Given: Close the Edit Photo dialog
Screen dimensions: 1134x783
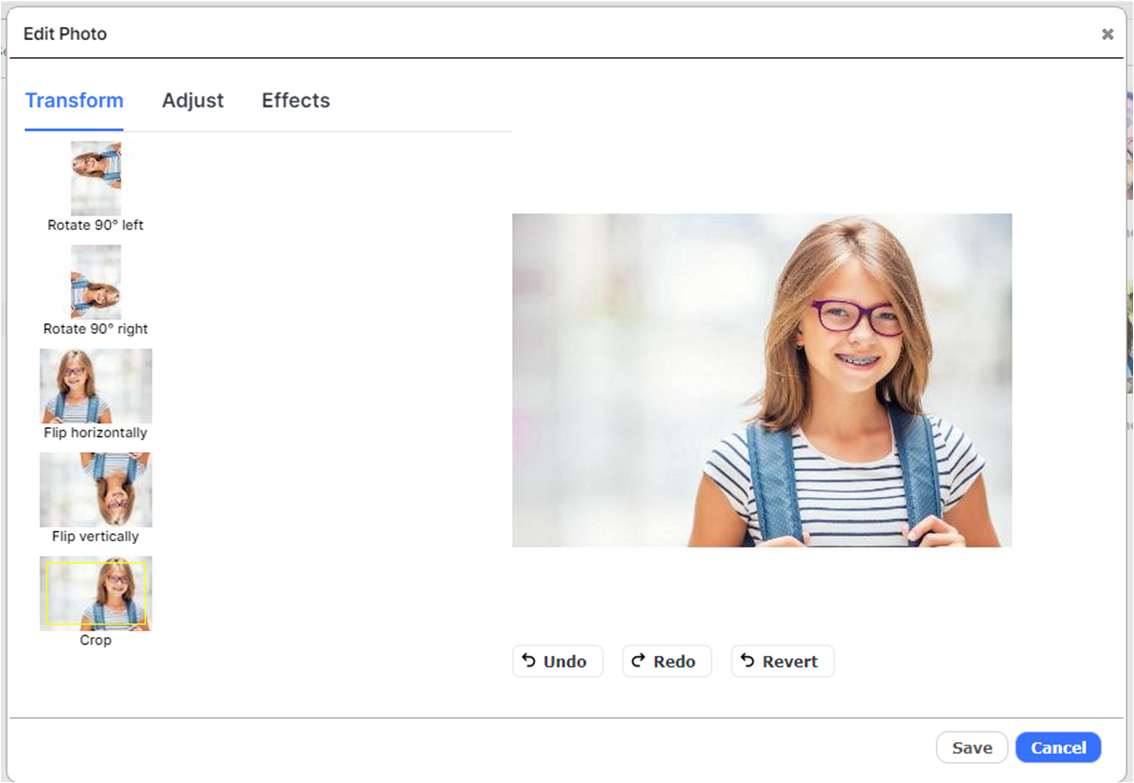Looking at the screenshot, I should 1107,34.
